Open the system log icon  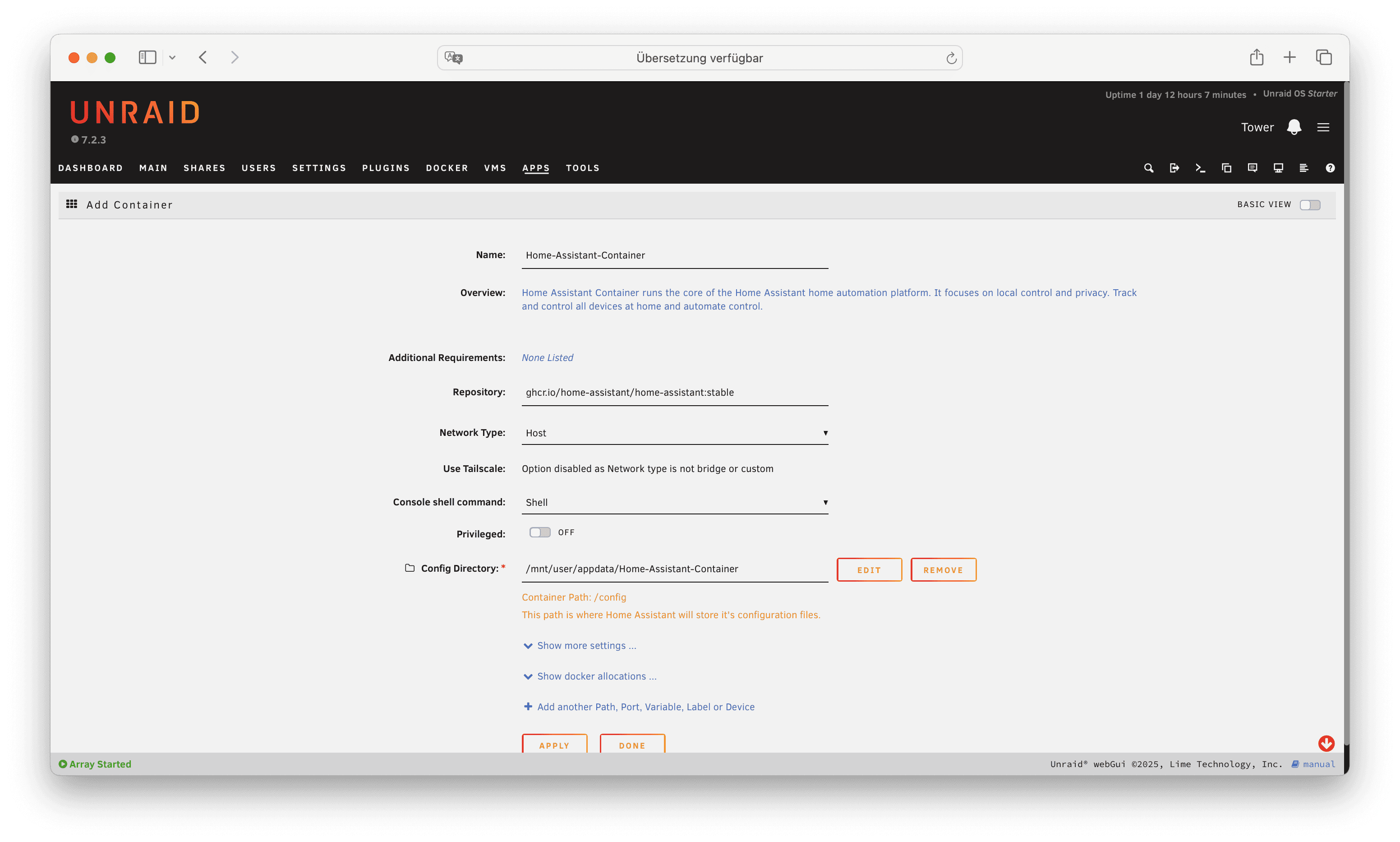click(1303, 168)
